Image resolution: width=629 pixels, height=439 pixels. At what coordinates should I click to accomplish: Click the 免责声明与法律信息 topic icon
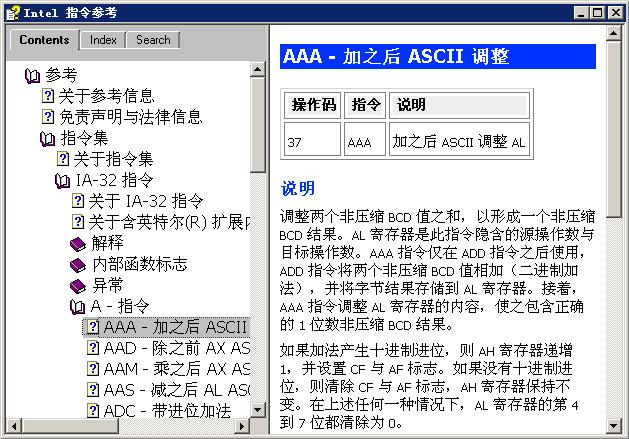pyautogui.click(x=48, y=117)
